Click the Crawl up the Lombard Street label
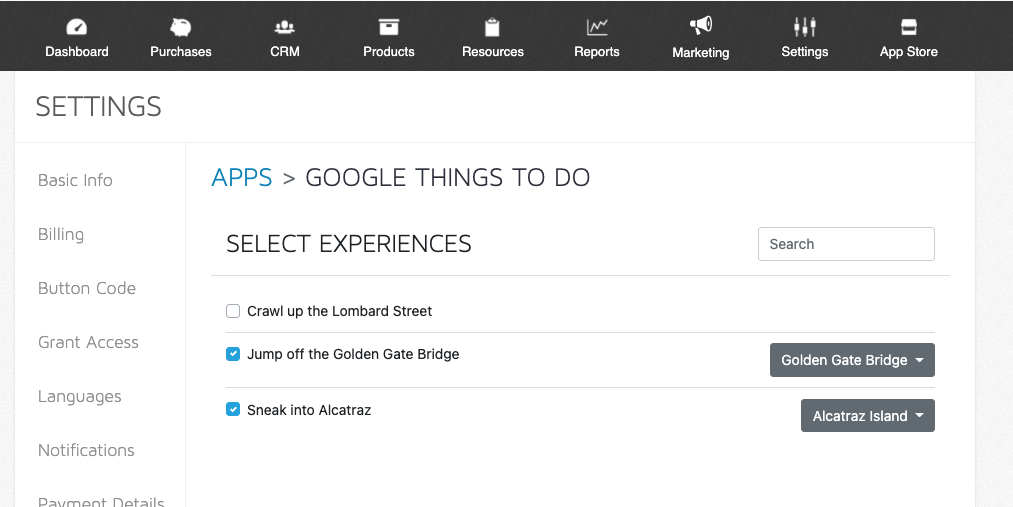The height and width of the screenshot is (507, 1013). pos(339,311)
